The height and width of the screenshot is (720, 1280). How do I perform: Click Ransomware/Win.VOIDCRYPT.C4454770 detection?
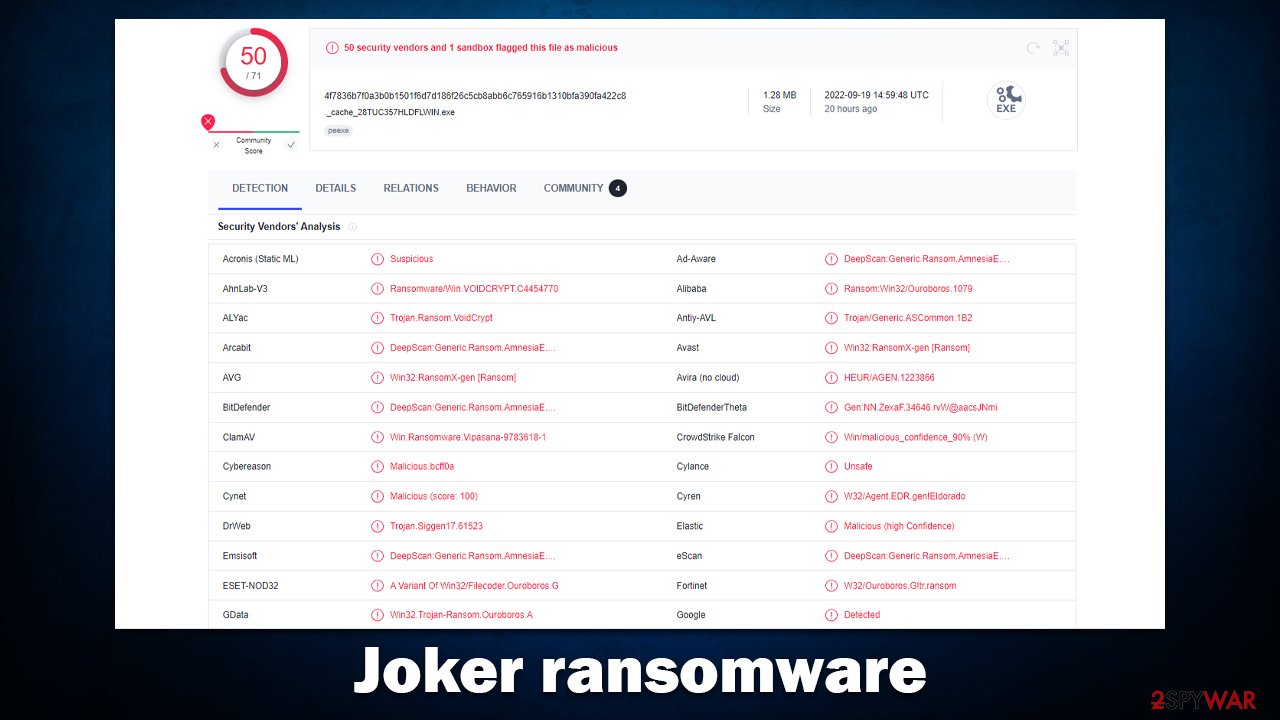point(474,289)
